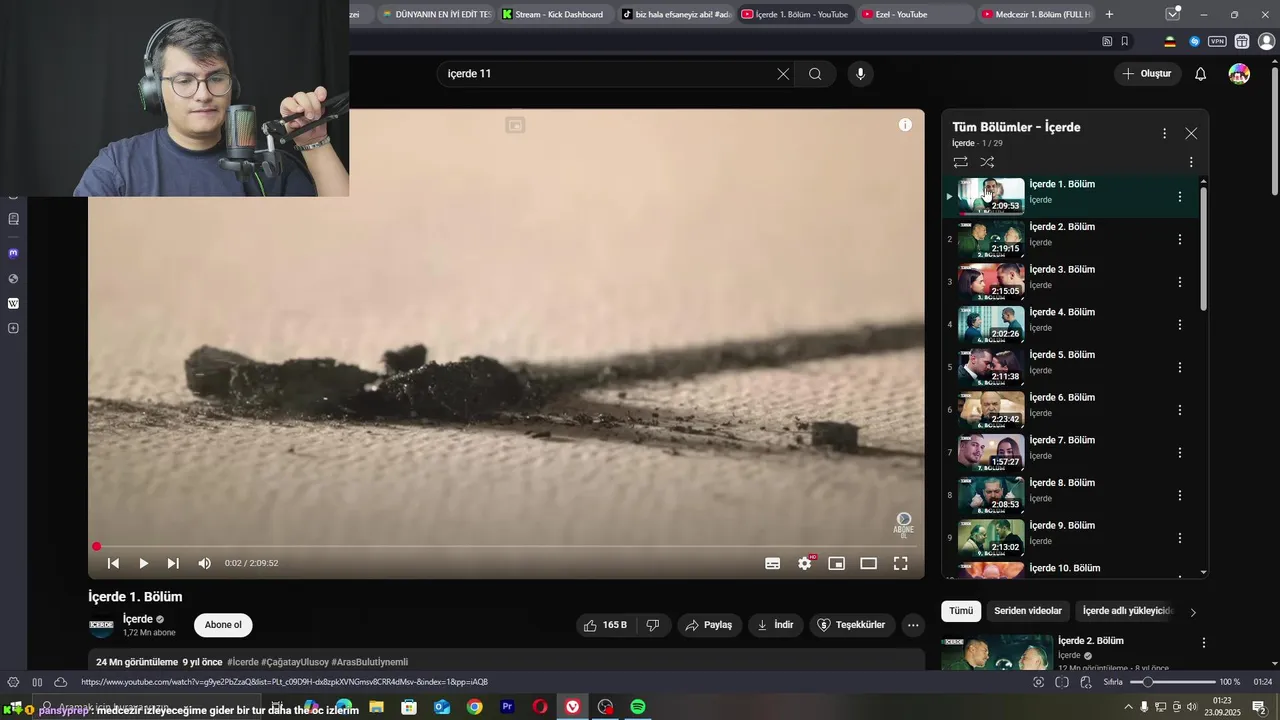Click the Teşekkürler button

(852, 625)
